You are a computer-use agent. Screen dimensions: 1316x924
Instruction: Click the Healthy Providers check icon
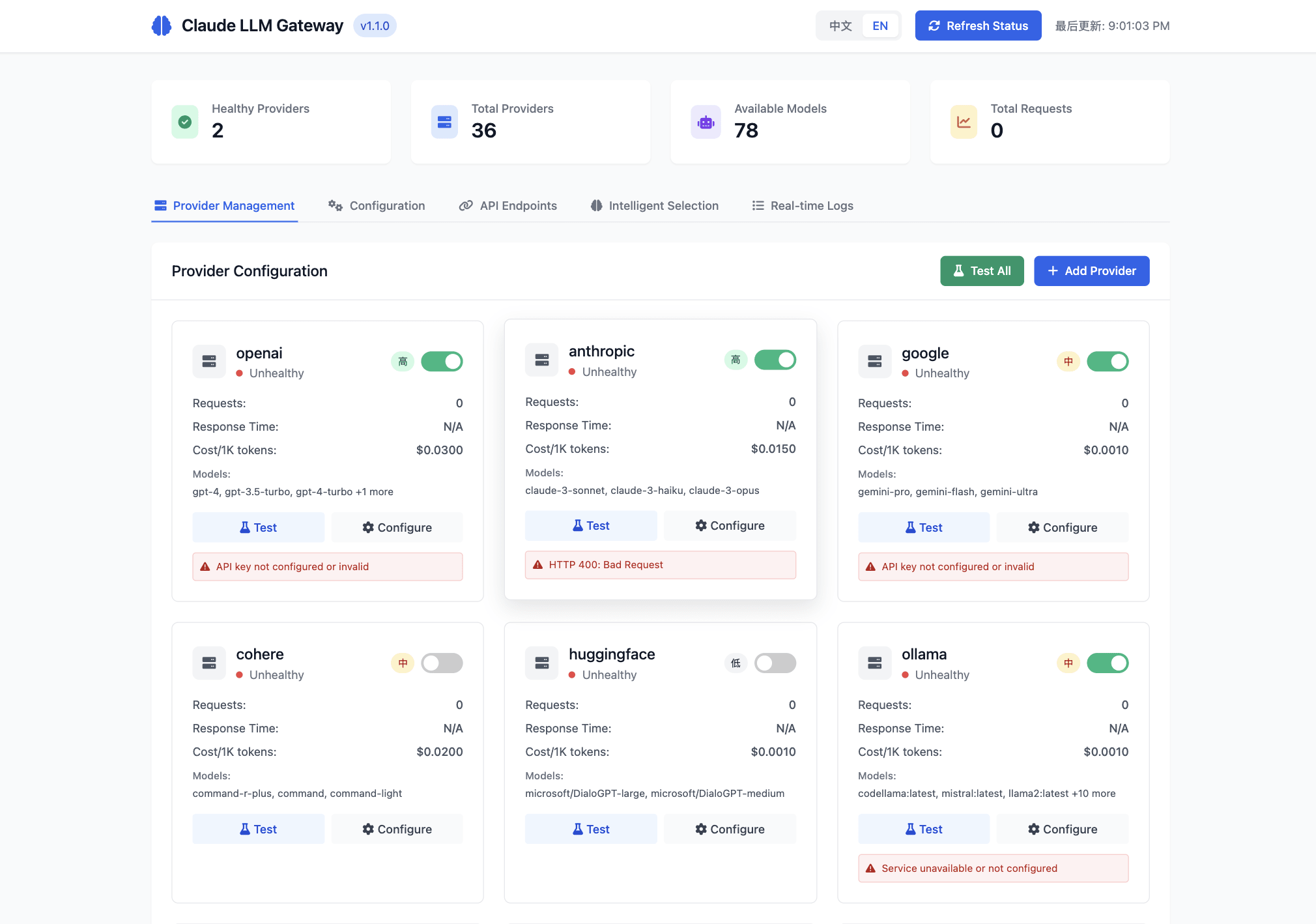184,122
